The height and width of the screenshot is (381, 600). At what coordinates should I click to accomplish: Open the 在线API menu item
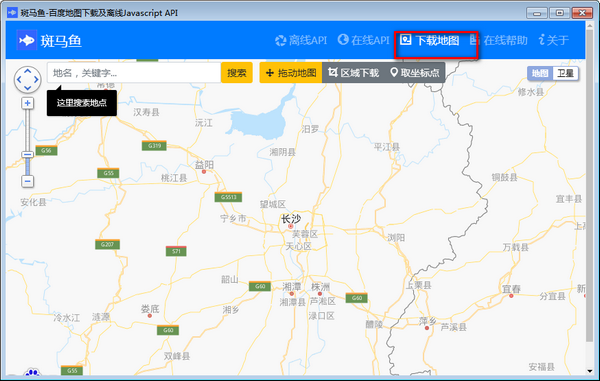(364, 40)
